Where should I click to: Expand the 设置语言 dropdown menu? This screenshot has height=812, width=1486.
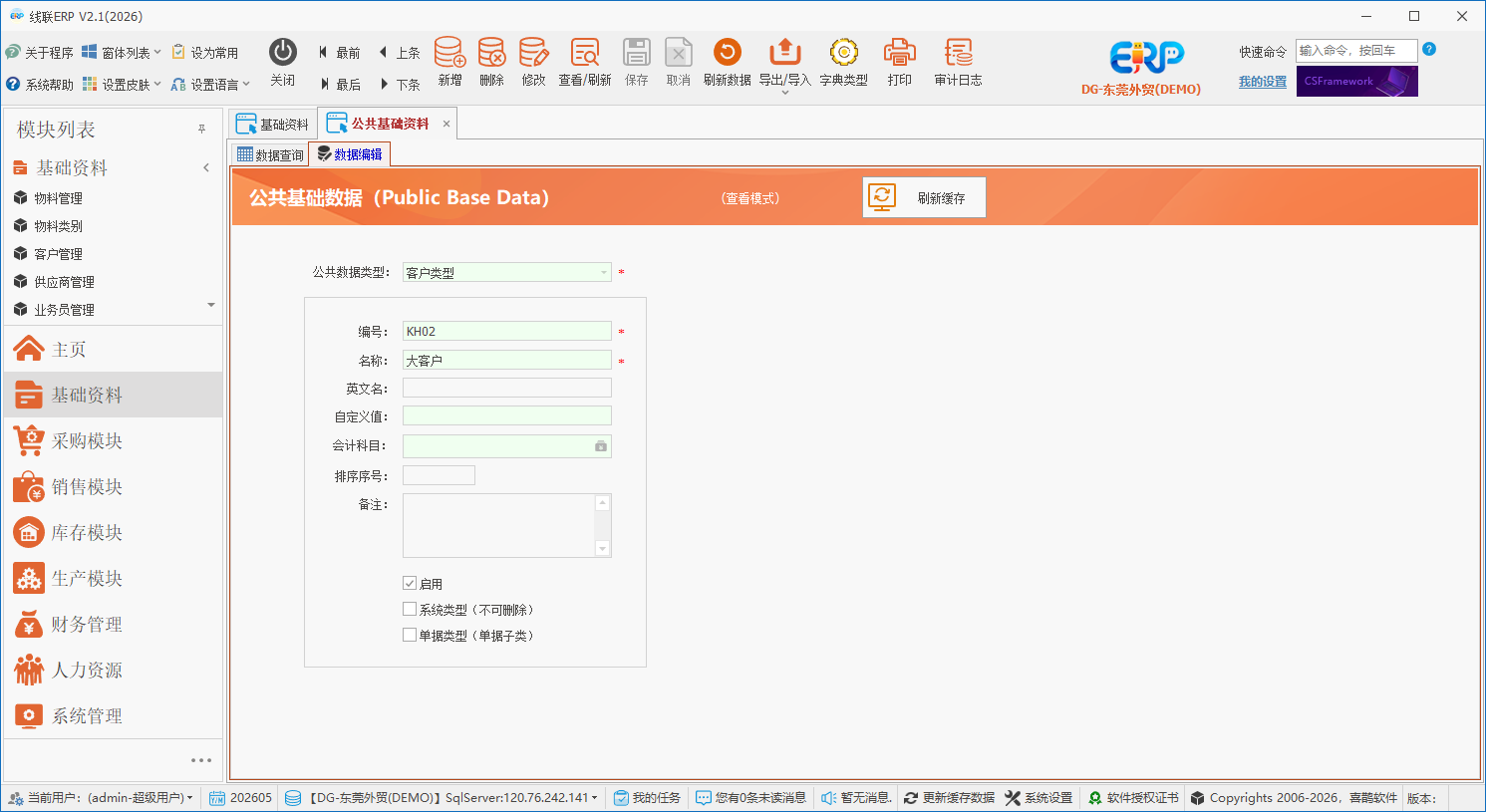click(x=210, y=85)
